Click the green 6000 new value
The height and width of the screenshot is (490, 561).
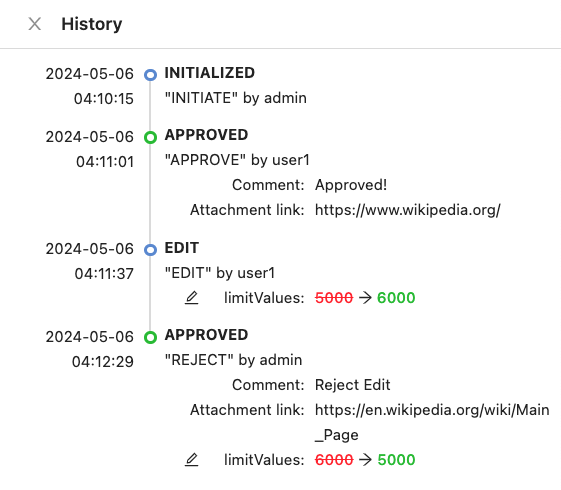[396, 298]
